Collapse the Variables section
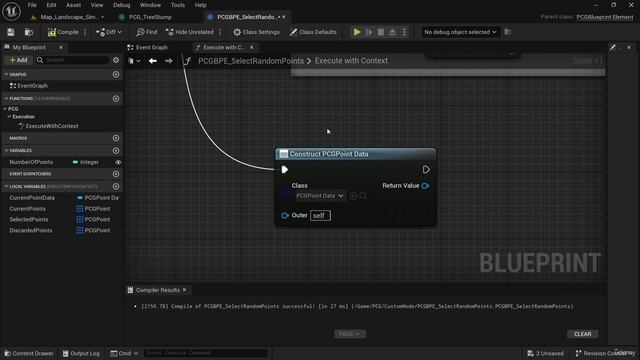The image size is (640, 360). coord(6,151)
